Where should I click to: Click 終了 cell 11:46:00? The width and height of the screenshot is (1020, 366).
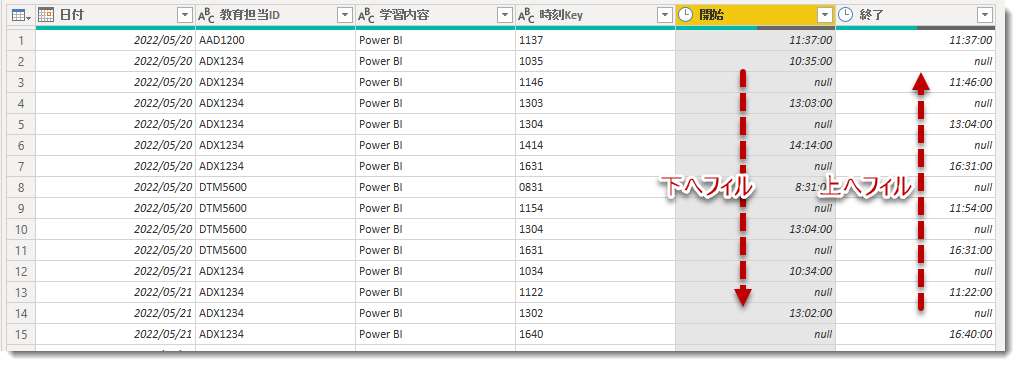click(915, 83)
